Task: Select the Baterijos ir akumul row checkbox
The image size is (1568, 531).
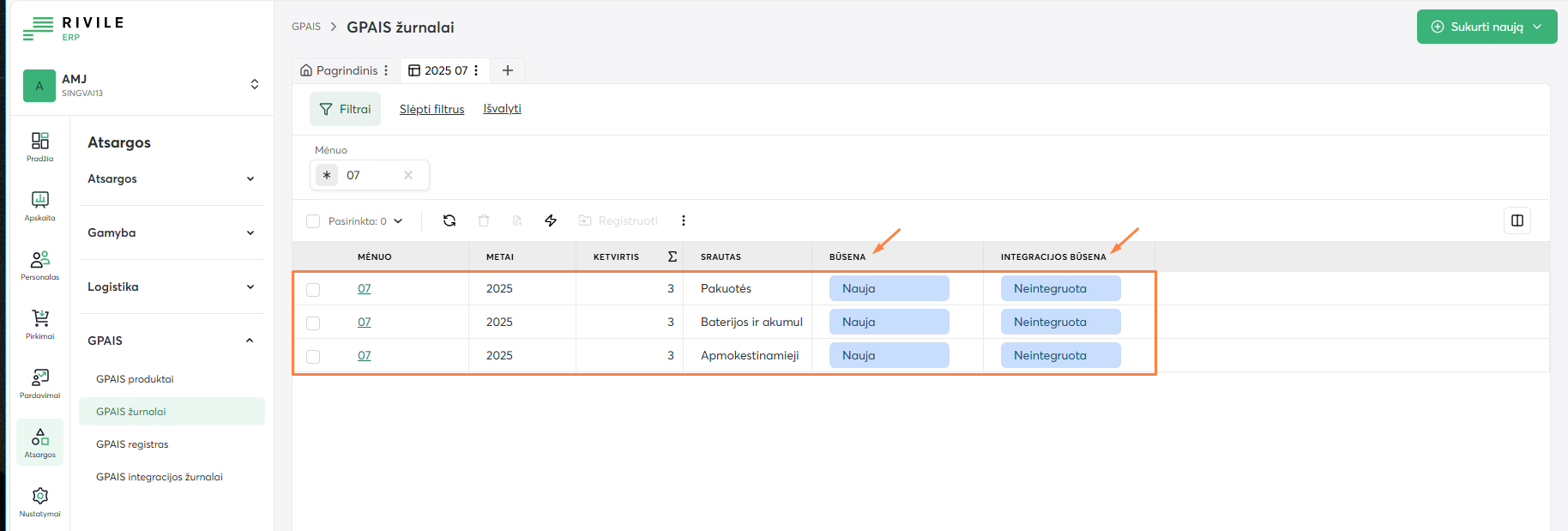Action: pyautogui.click(x=313, y=323)
